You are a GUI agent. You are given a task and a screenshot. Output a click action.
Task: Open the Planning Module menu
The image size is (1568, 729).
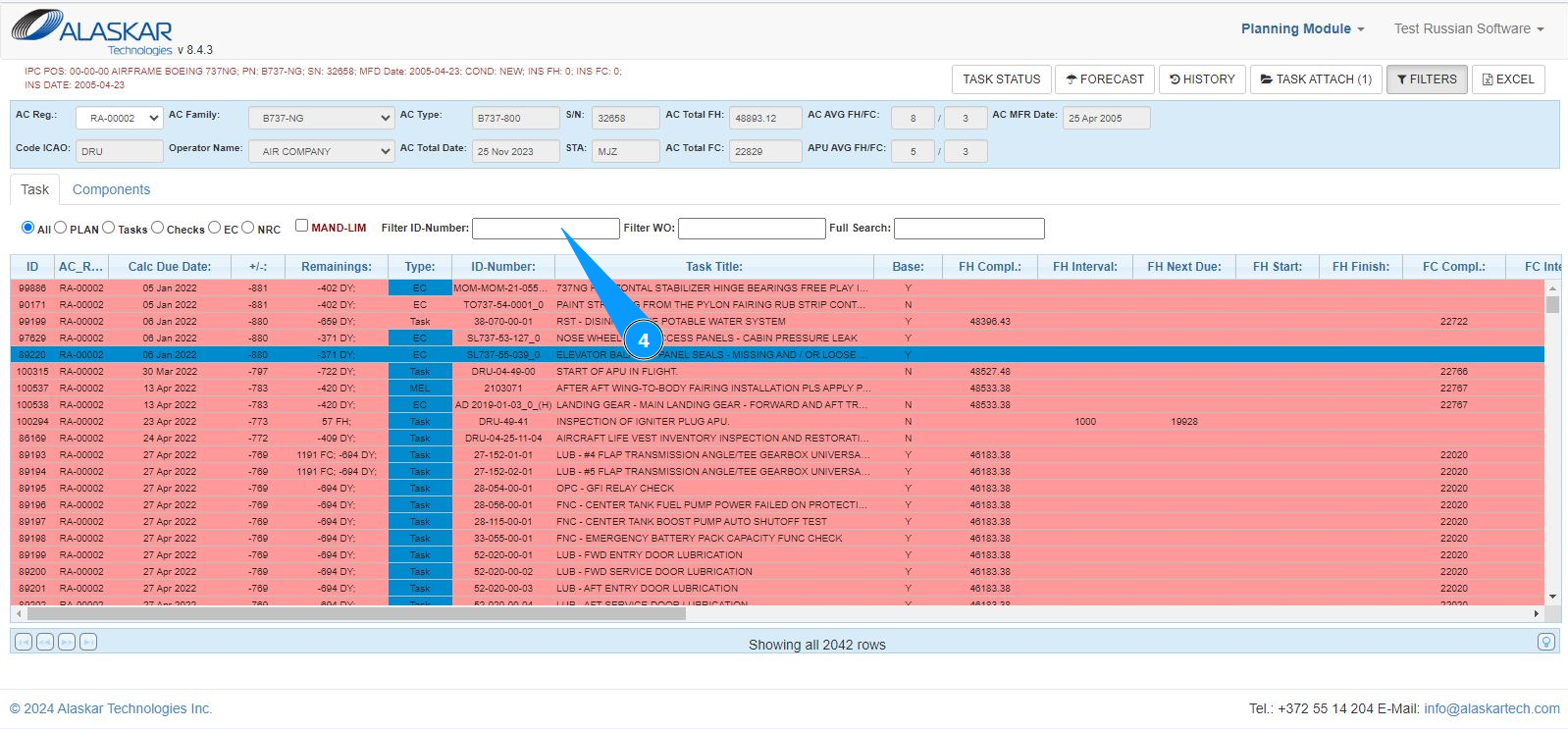pyautogui.click(x=1302, y=29)
